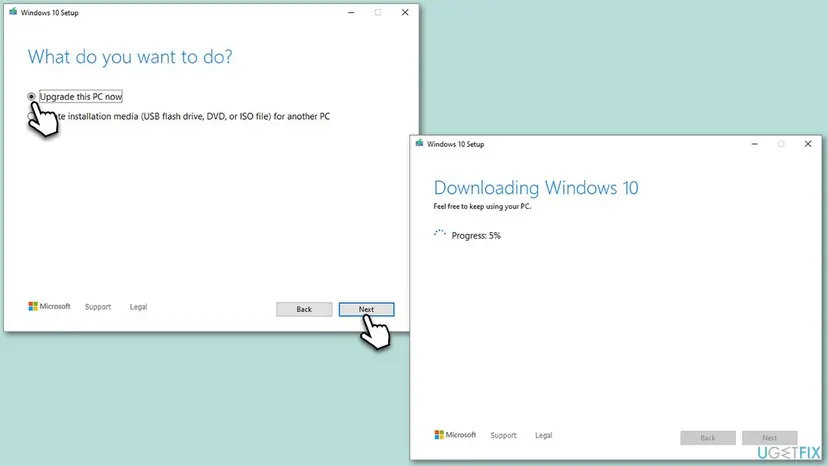Screen dimensions: 828x466
Task: Open Legal link in Downloading window
Action: (543, 435)
